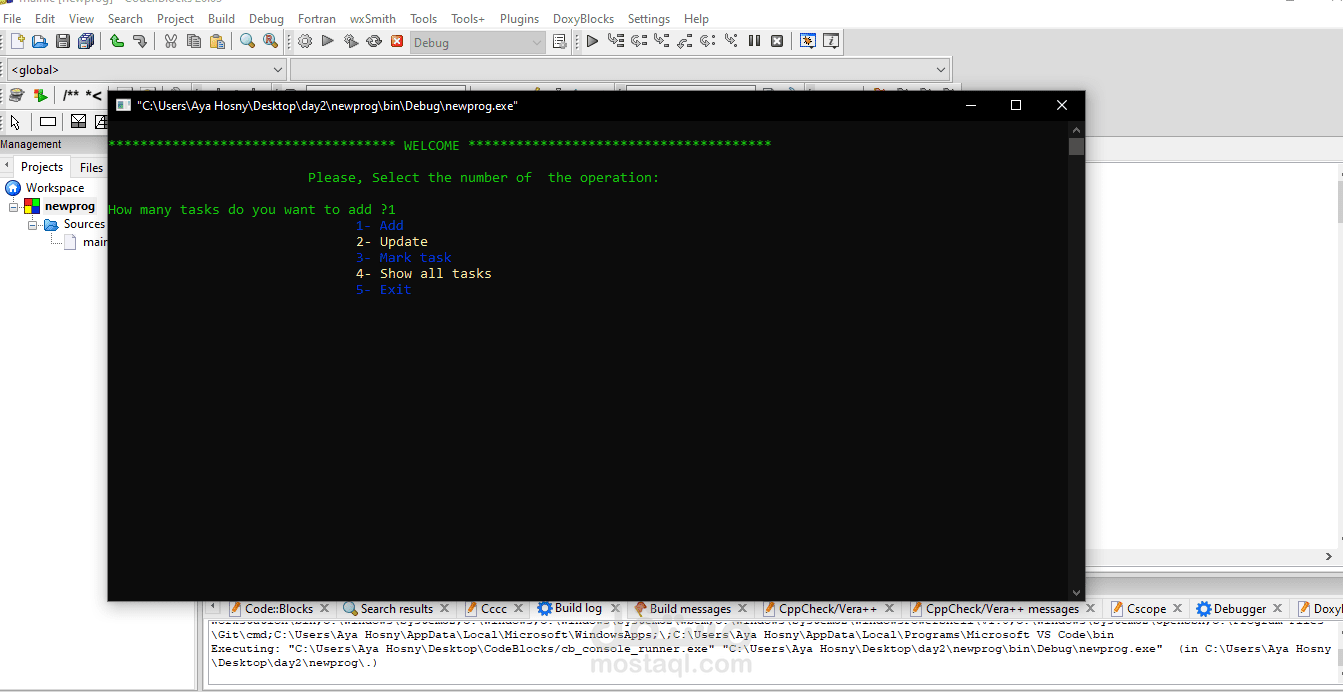The height and width of the screenshot is (692, 1343).
Task: Click the Build and run icon
Action: (x=351, y=41)
